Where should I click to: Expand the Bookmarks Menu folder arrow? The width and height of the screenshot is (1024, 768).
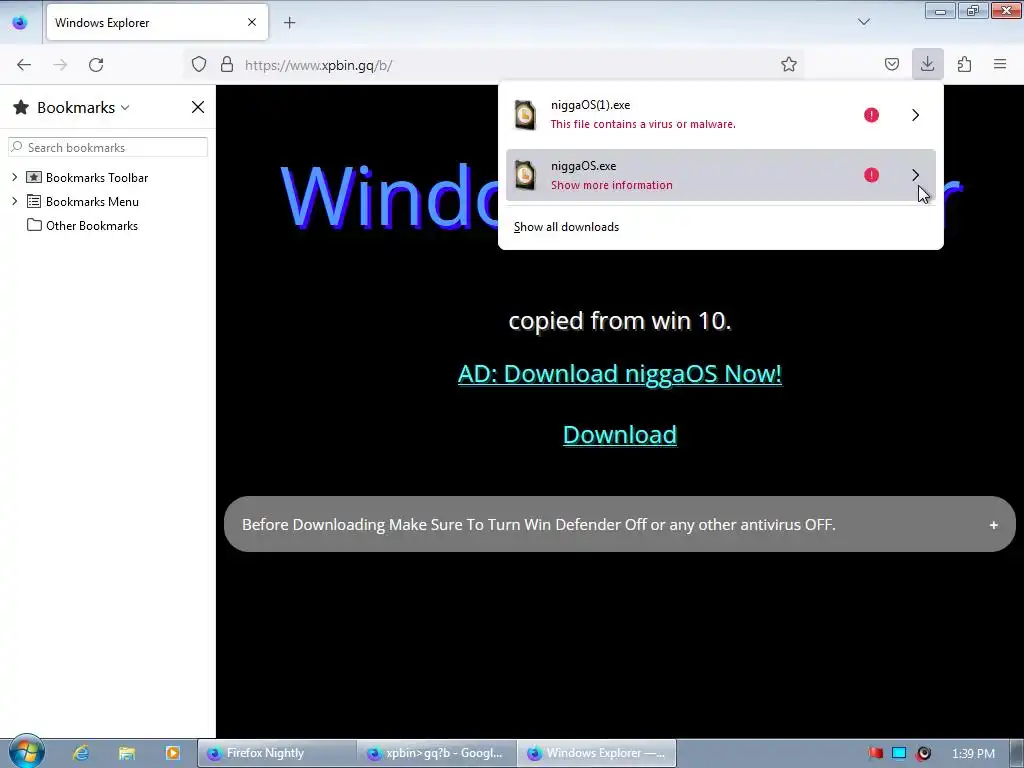pyautogui.click(x=14, y=201)
